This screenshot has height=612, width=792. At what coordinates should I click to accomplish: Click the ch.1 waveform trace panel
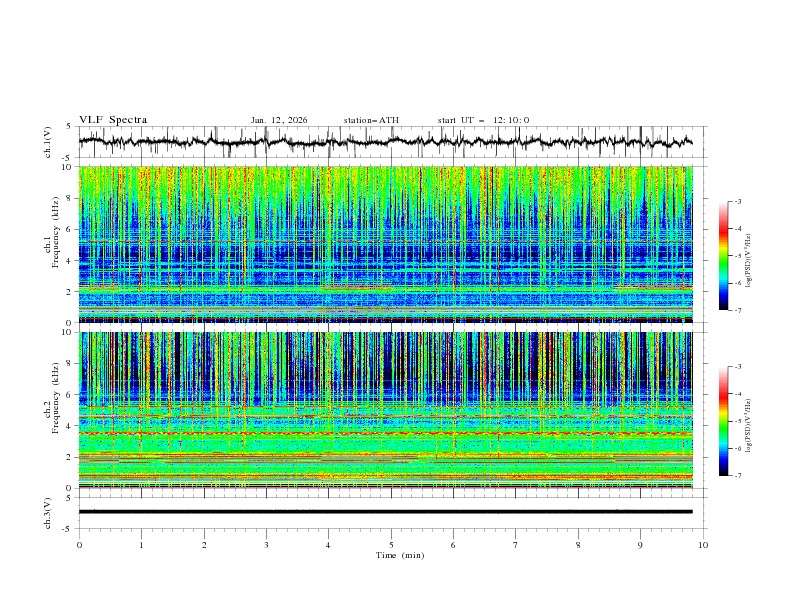[390, 142]
